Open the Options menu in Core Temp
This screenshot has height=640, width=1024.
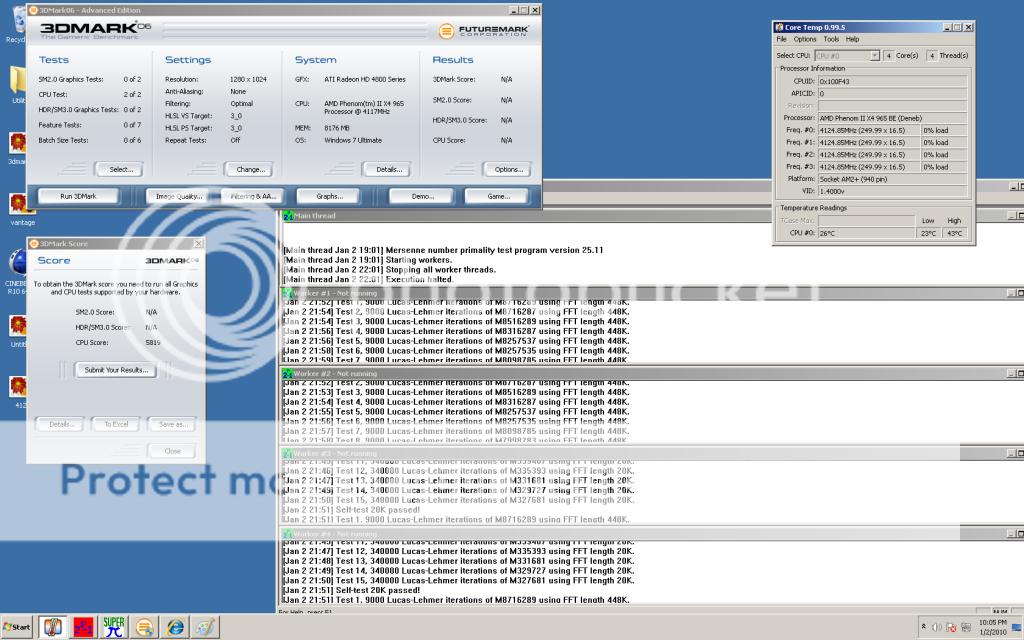pos(805,39)
